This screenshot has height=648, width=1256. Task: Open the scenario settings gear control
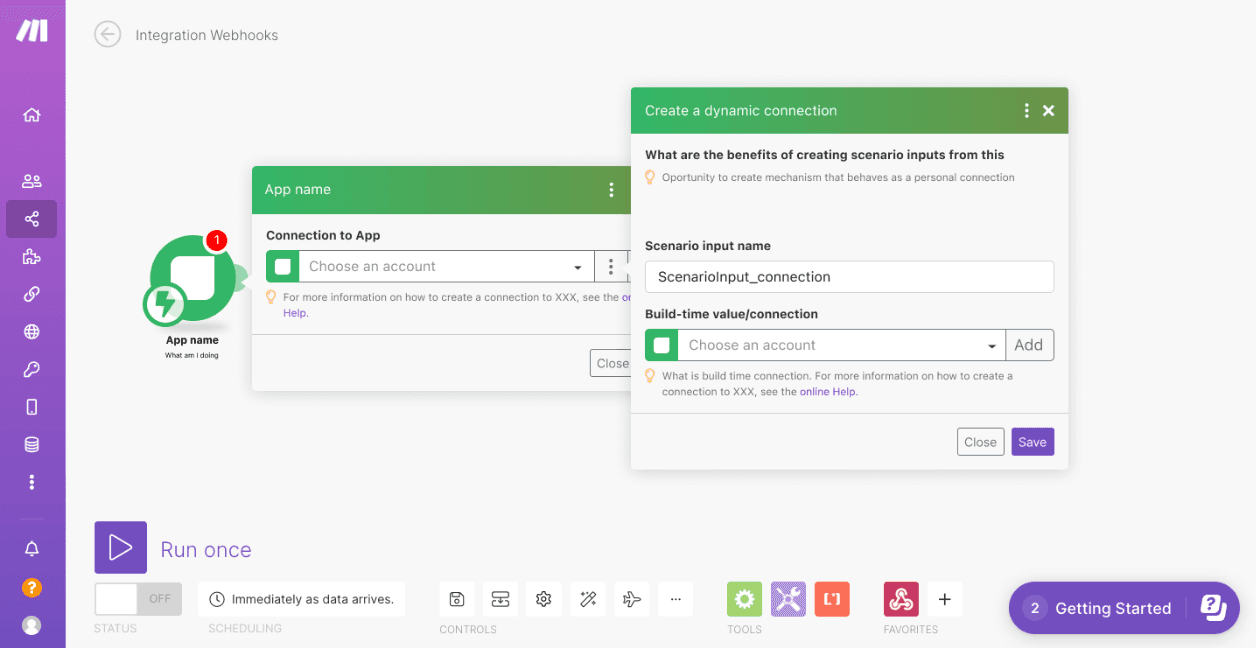[544, 599]
